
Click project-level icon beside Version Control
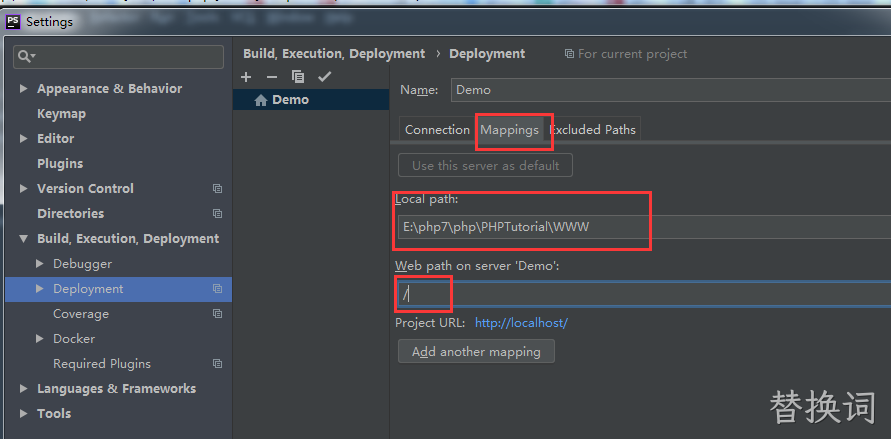pos(217,189)
